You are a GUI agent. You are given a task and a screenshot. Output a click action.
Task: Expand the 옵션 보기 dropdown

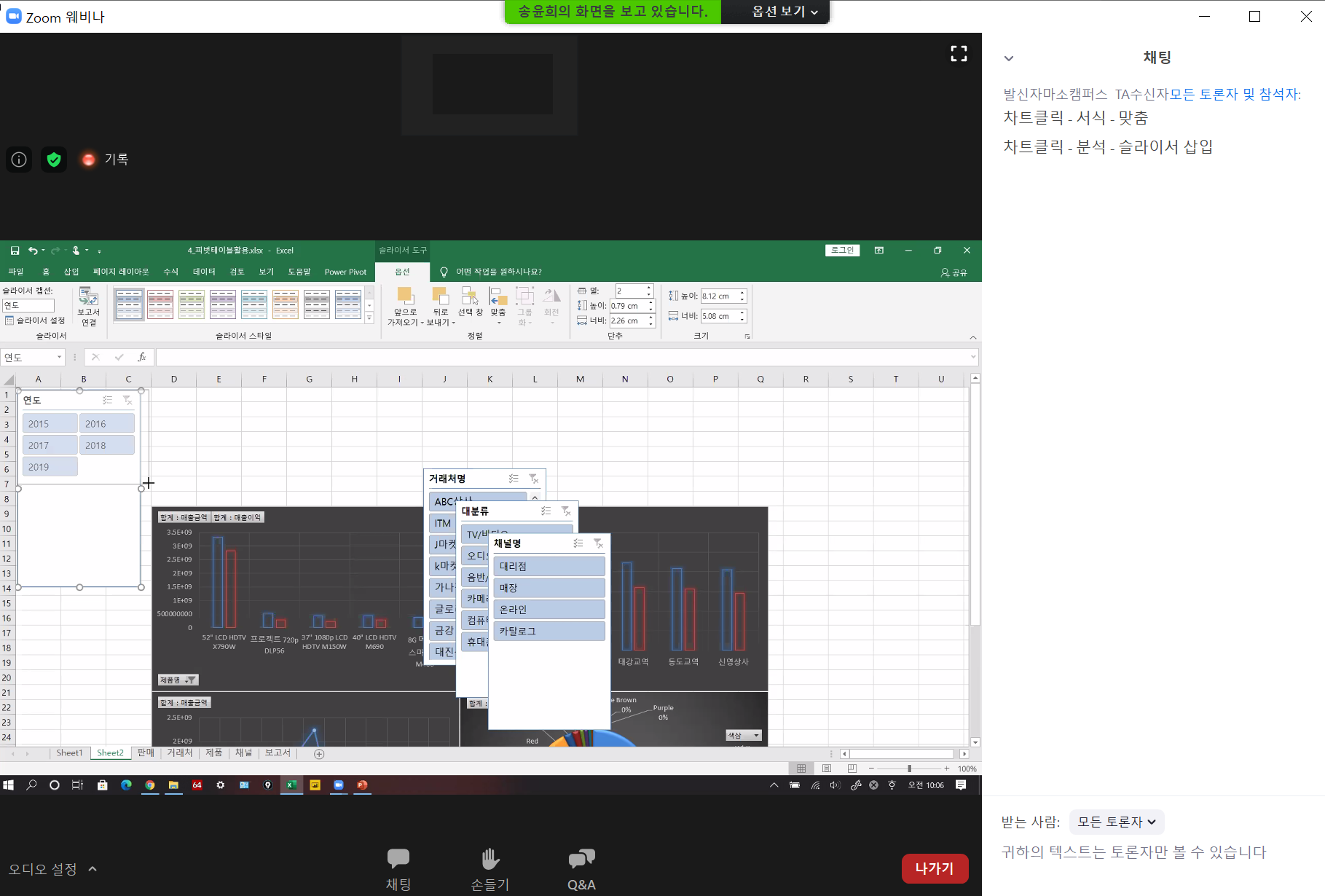click(x=785, y=12)
